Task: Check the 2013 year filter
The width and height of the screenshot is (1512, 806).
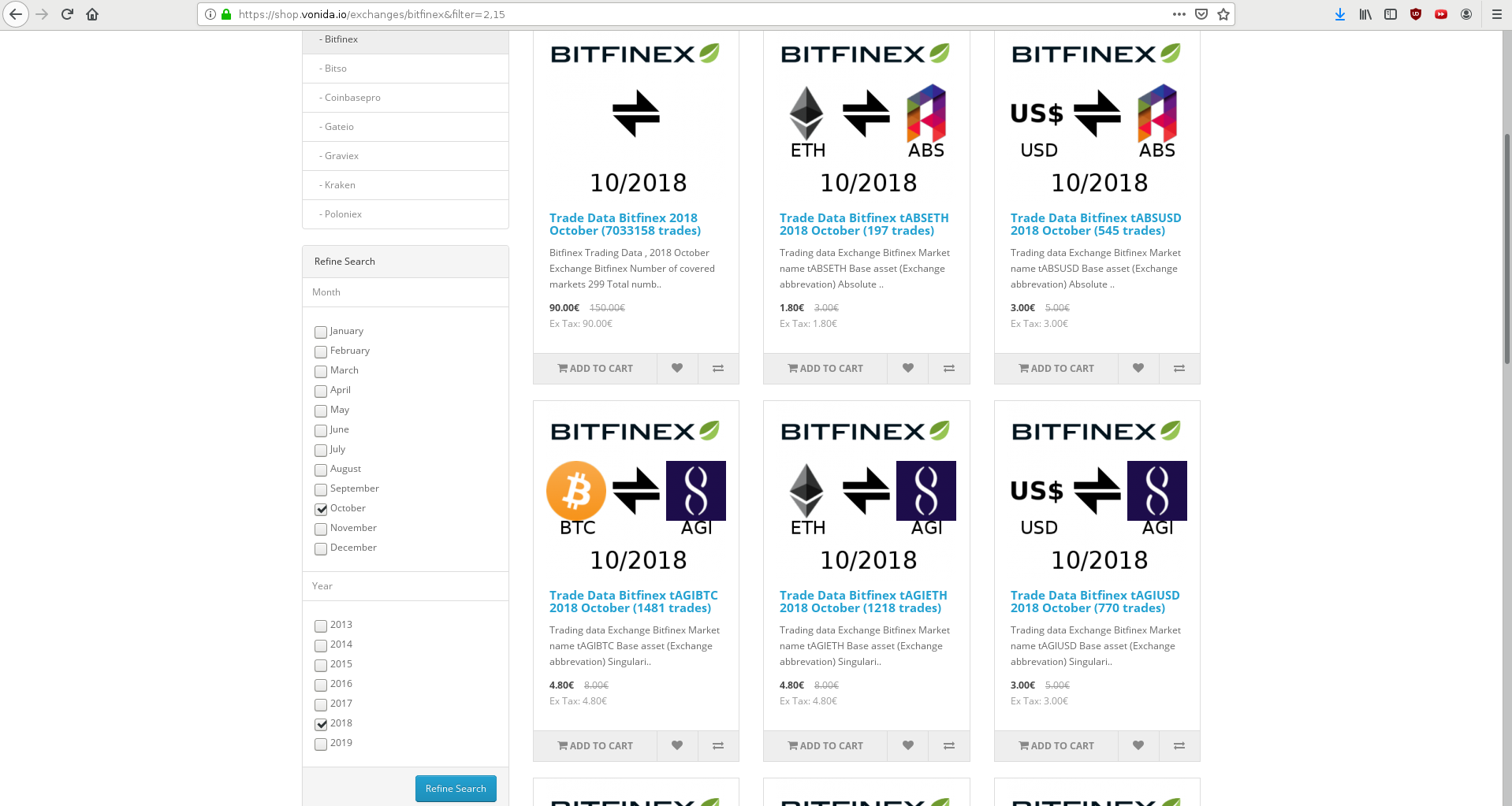Action: [321, 626]
